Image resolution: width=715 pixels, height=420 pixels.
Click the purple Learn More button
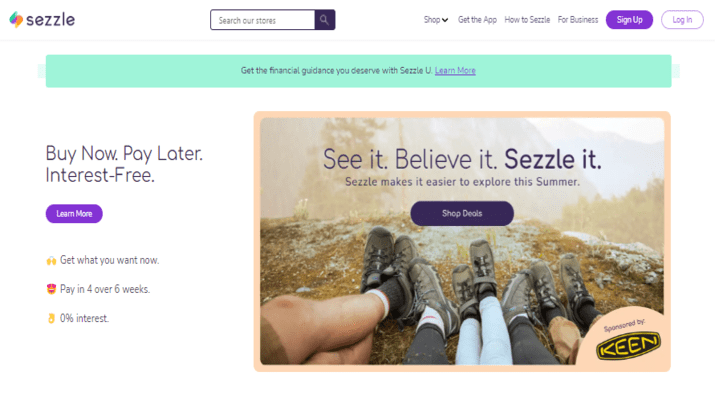click(74, 213)
